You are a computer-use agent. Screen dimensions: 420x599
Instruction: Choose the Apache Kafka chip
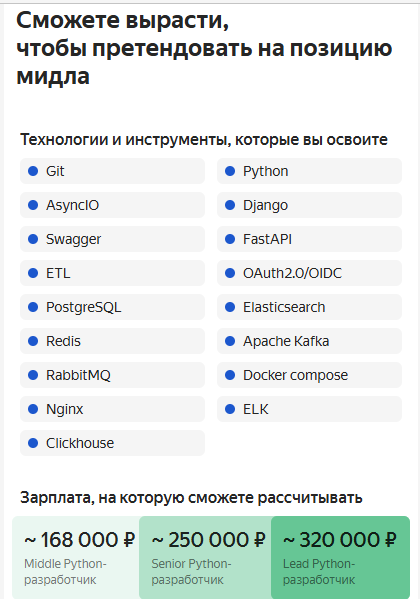click(310, 341)
